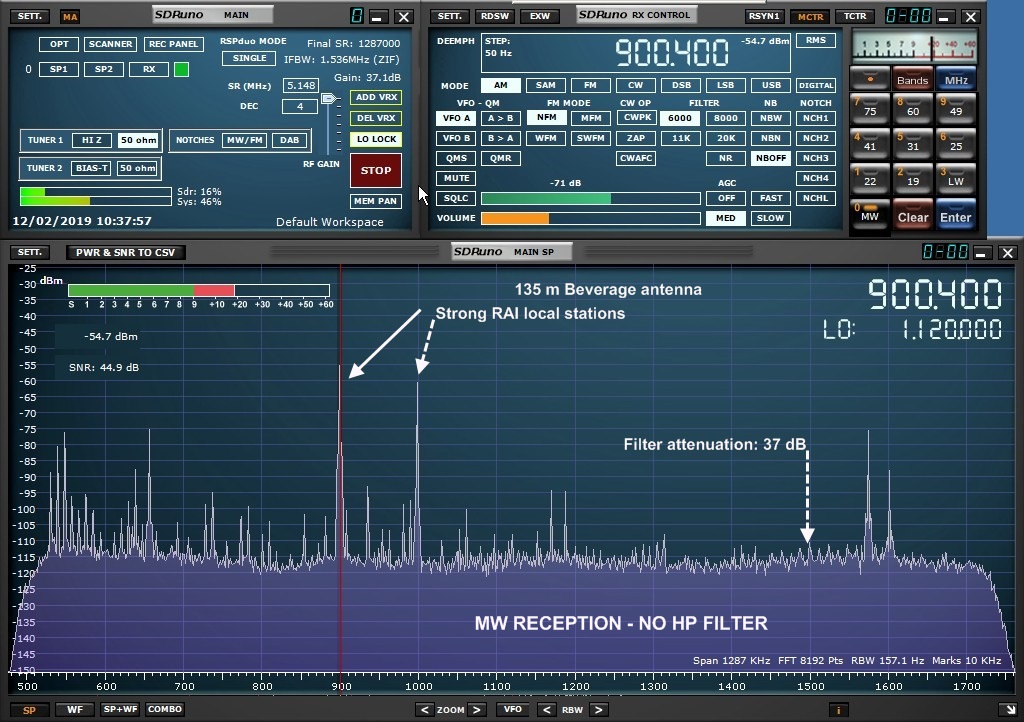Open the Bands keypad button
Screen dimensions: 1024x722
(x=912, y=79)
